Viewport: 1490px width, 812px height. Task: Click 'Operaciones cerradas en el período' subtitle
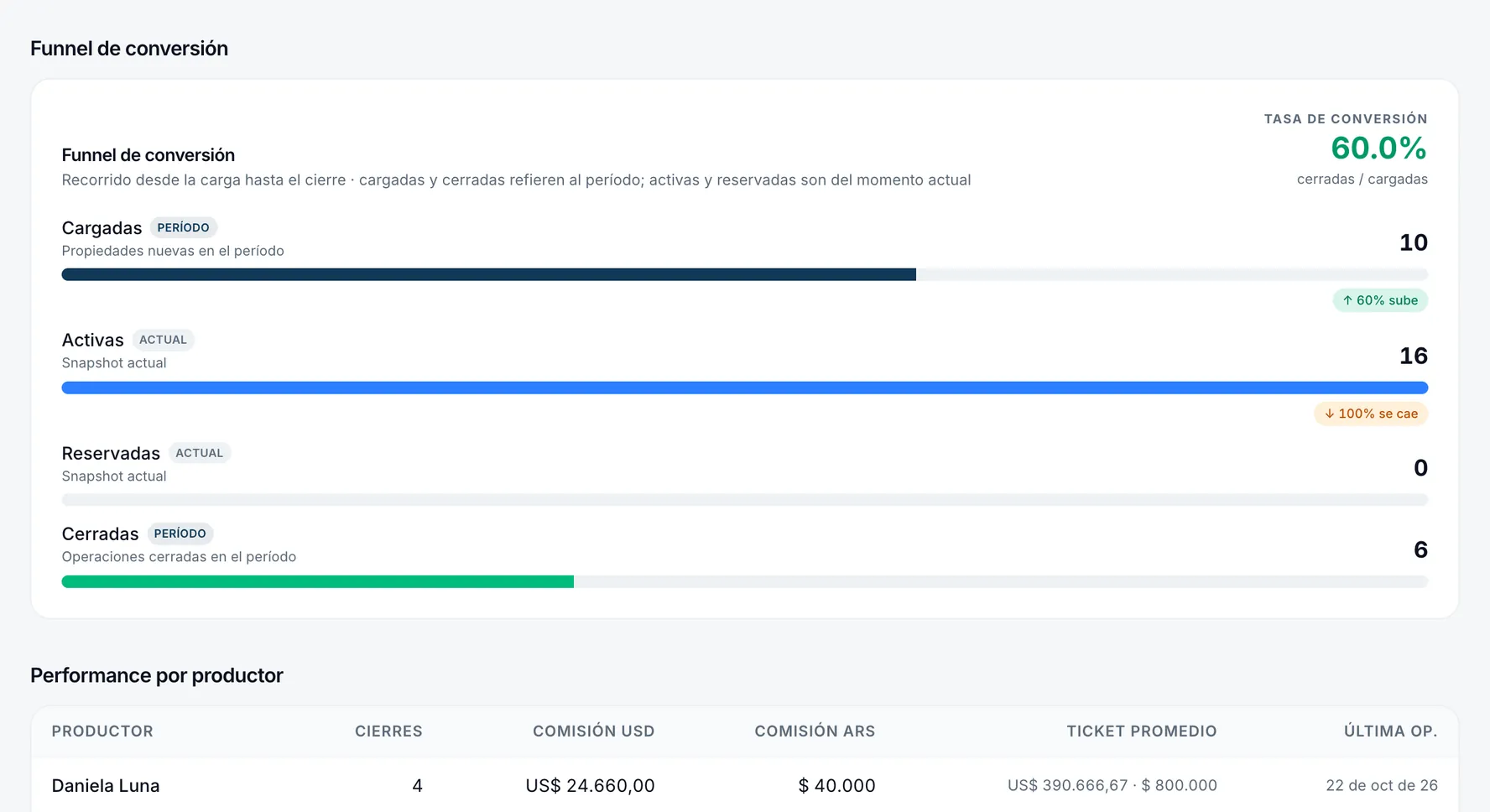tap(179, 557)
